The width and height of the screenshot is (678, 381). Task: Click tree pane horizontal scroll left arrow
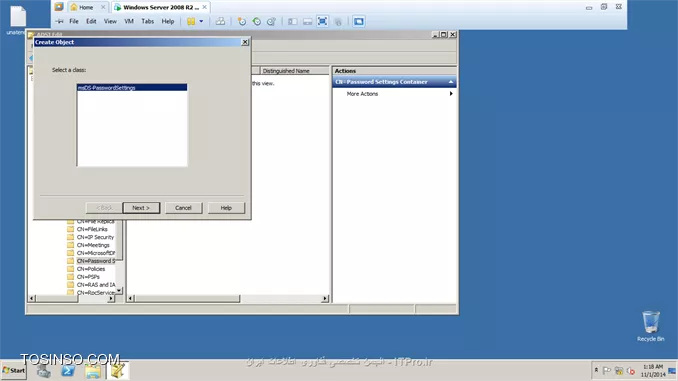click(31, 298)
